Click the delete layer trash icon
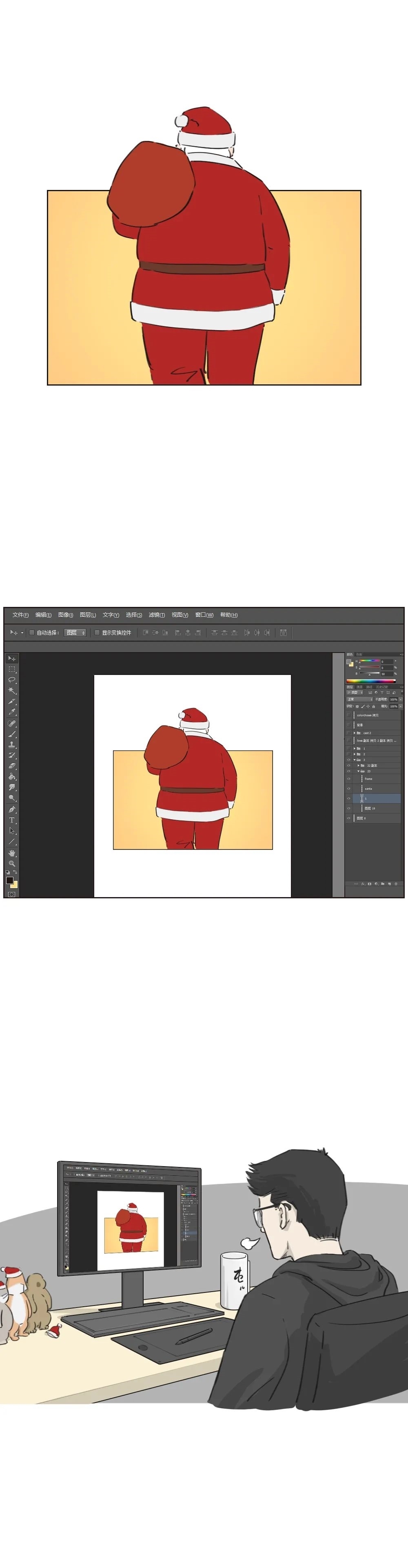 point(396,884)
